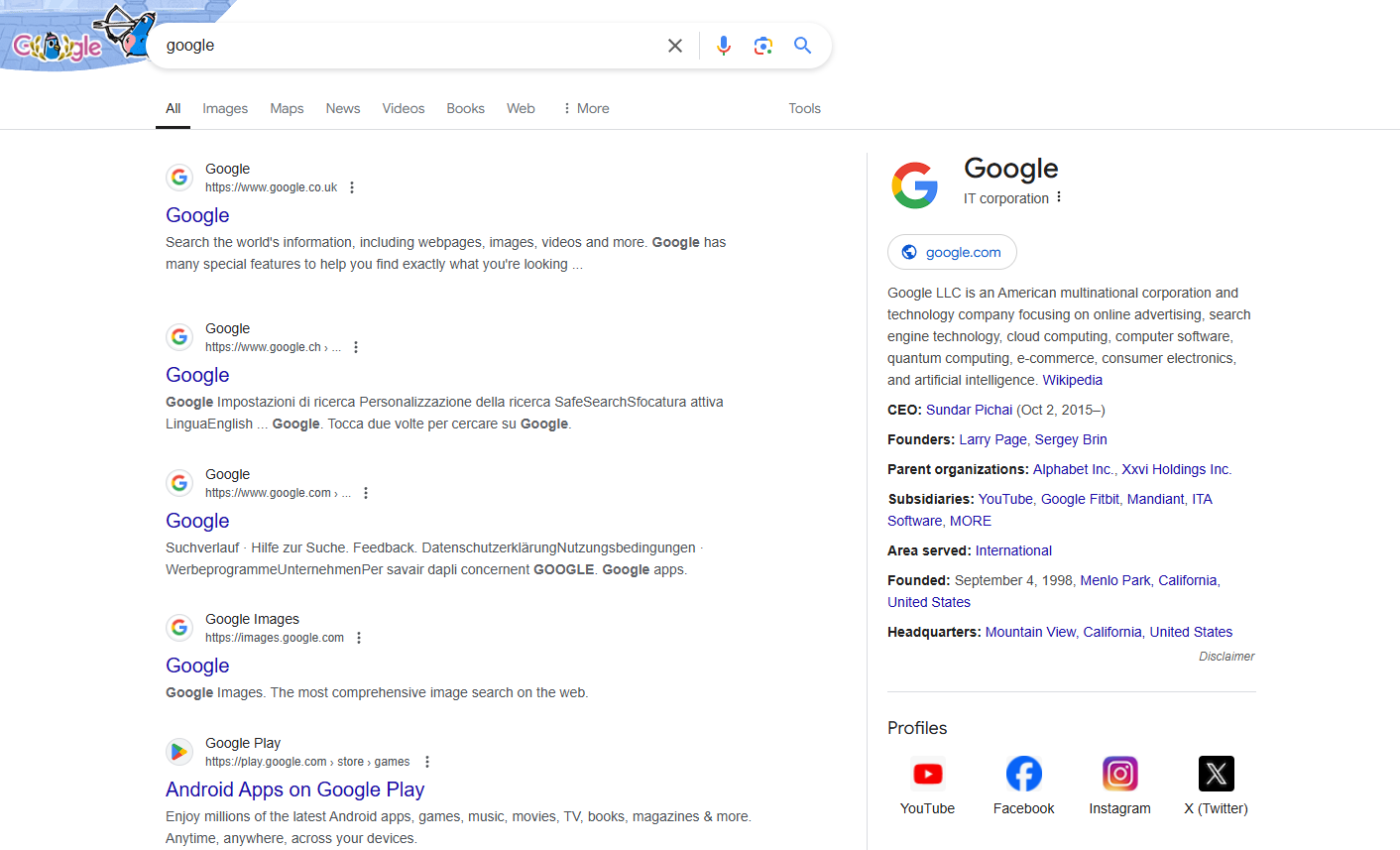The image size is (1400, 850).
Task: Click the Google Fitbit subsidiary link
Action: 1080,499
